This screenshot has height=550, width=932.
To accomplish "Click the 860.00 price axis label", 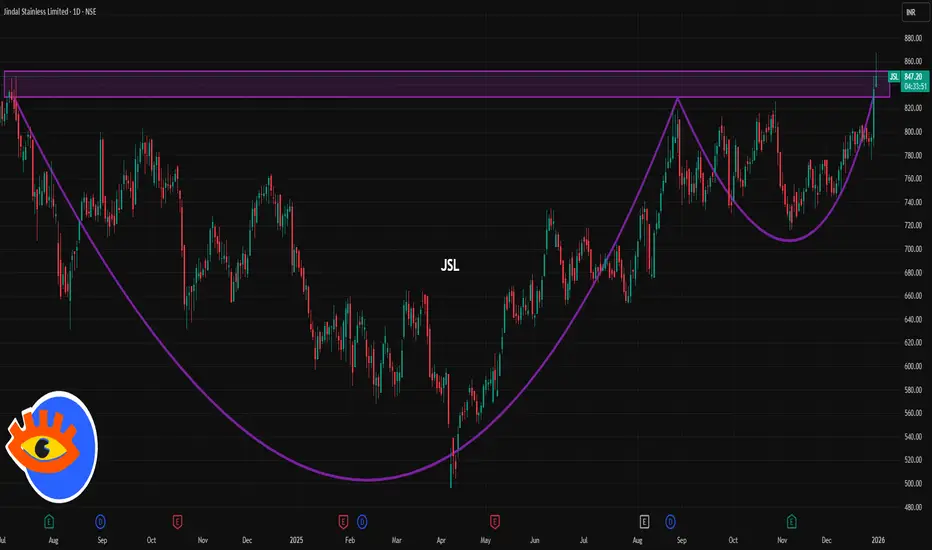I will 913,61.
